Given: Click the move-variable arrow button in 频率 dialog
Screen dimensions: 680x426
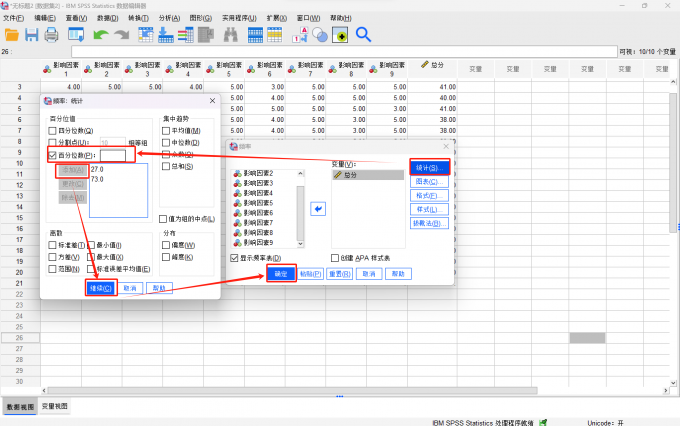Looking at the screenshot, I should 318,209.
